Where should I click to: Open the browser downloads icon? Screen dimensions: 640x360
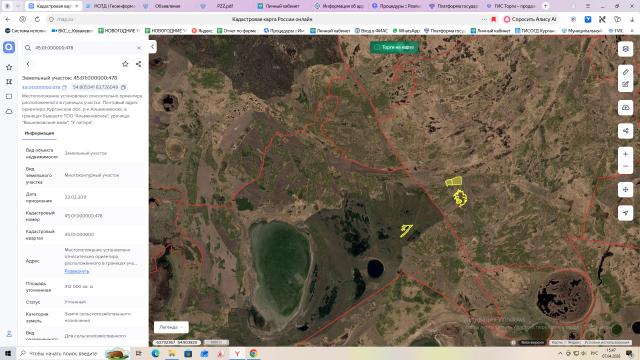(x=632, y=19)
